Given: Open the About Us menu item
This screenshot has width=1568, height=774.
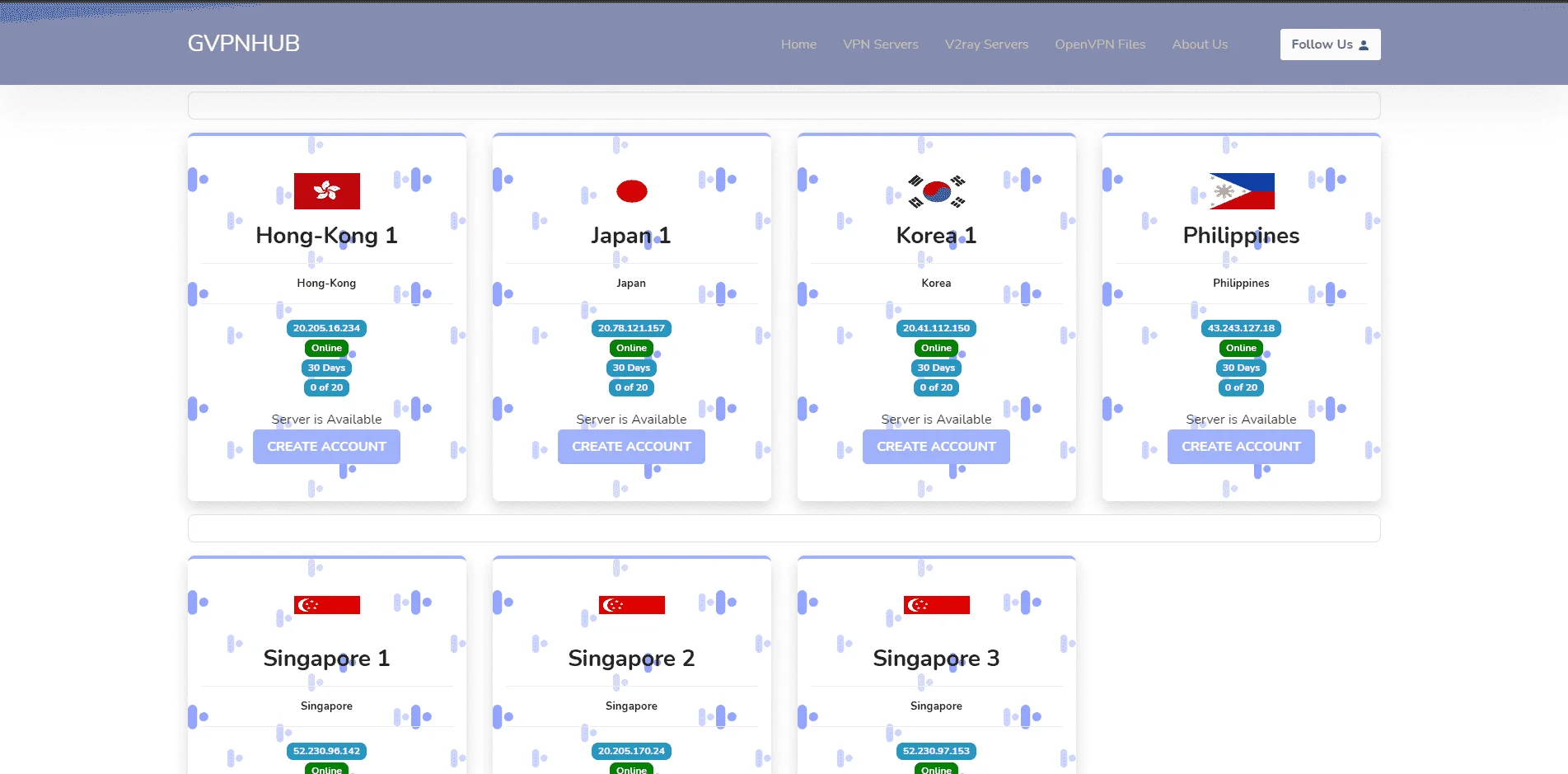Looking at the screenshot, I should (1200, 45).
